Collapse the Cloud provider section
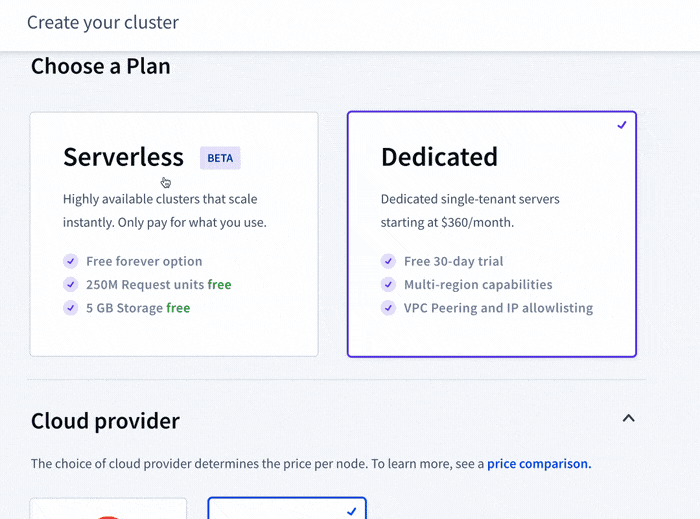Screen dimensions: 700x519 pyautogui.click(x=628, y=418)
